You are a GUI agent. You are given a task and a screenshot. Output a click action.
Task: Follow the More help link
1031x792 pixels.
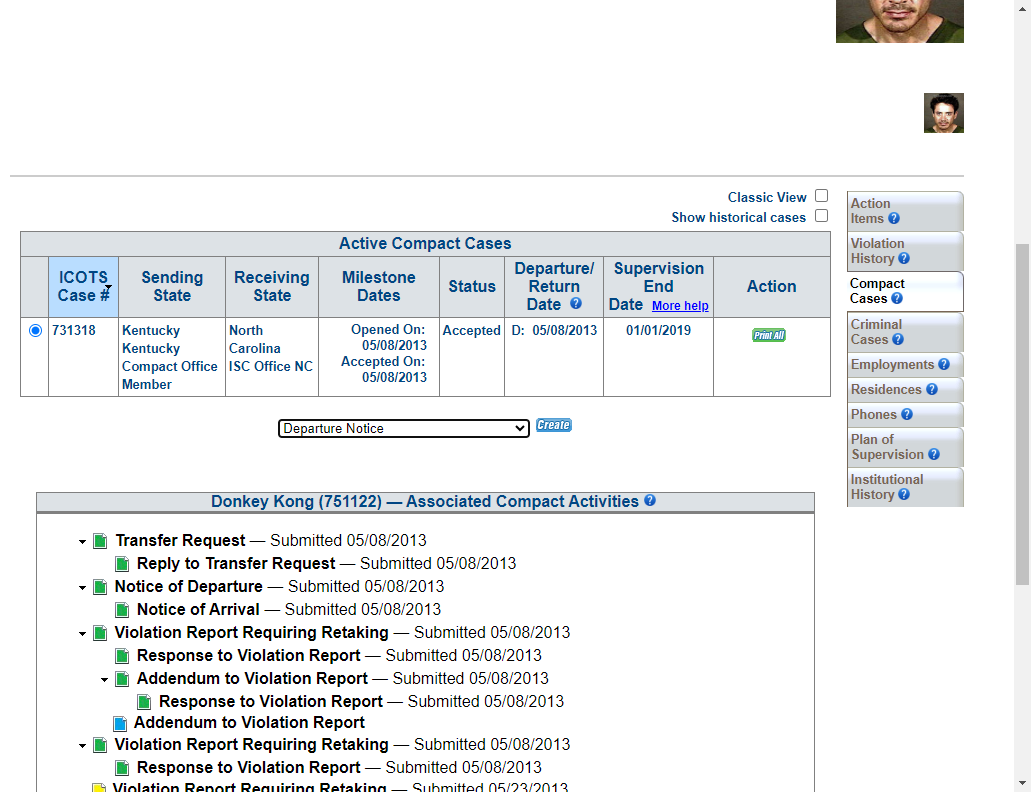pos(680,306)
